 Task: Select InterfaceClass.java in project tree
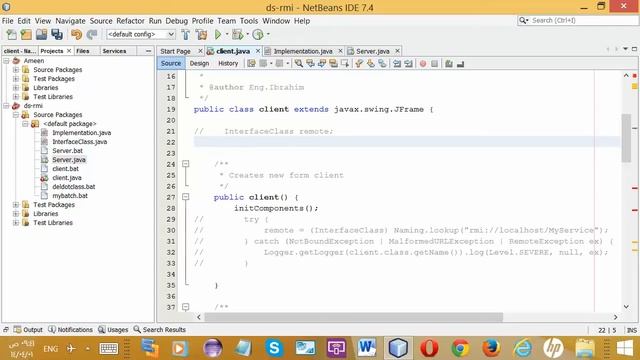tap(80, 142)
